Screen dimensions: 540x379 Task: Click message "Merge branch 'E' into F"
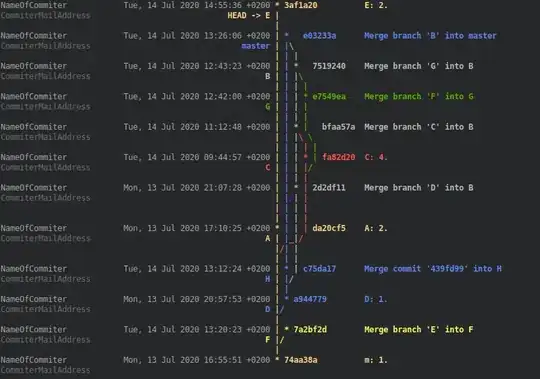pyautogui.click(x=418, y=329)
